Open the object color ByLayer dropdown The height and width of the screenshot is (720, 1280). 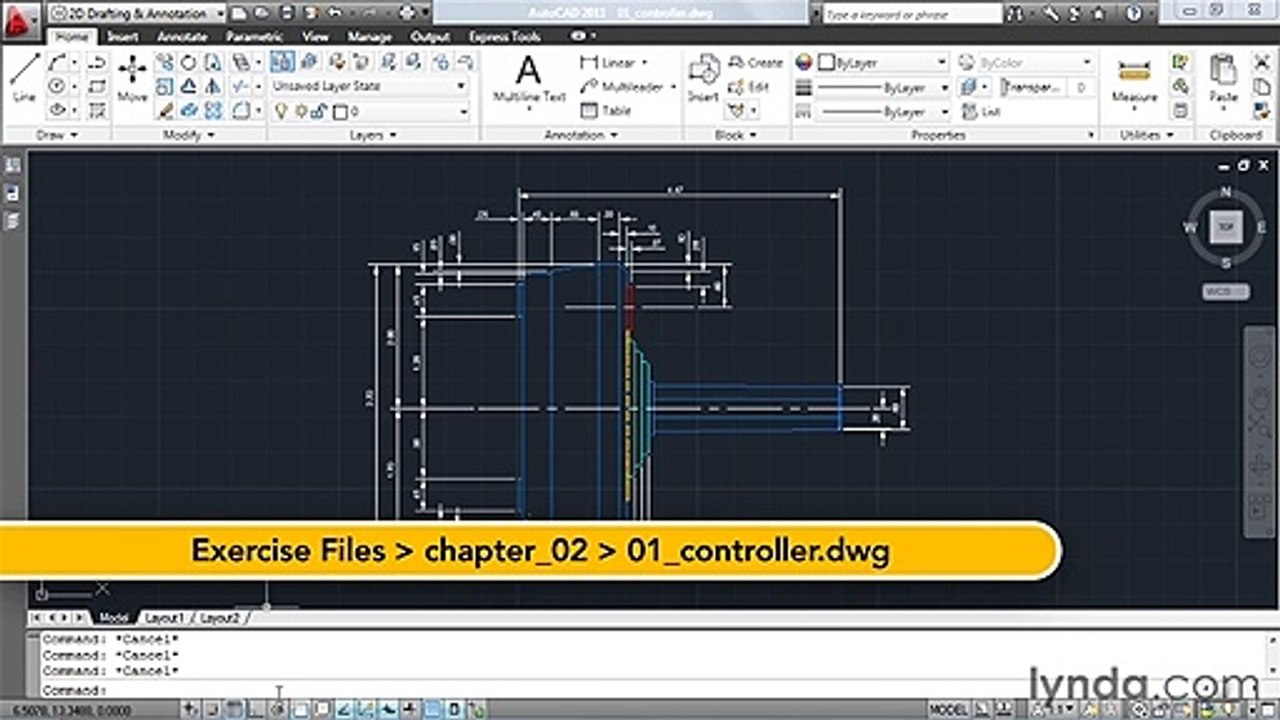pos(883,62)
